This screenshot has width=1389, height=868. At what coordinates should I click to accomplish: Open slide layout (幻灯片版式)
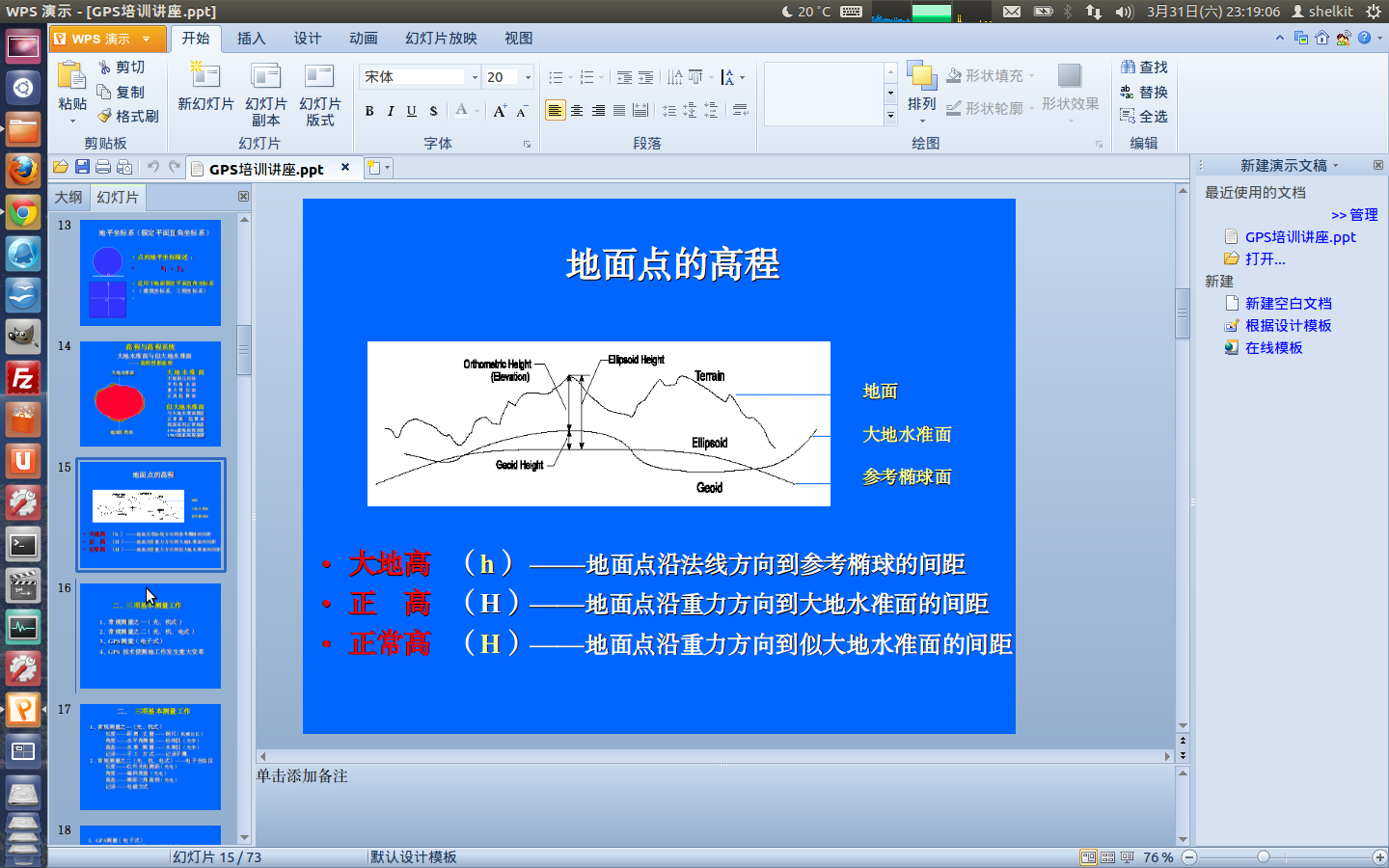click(319, 95)
